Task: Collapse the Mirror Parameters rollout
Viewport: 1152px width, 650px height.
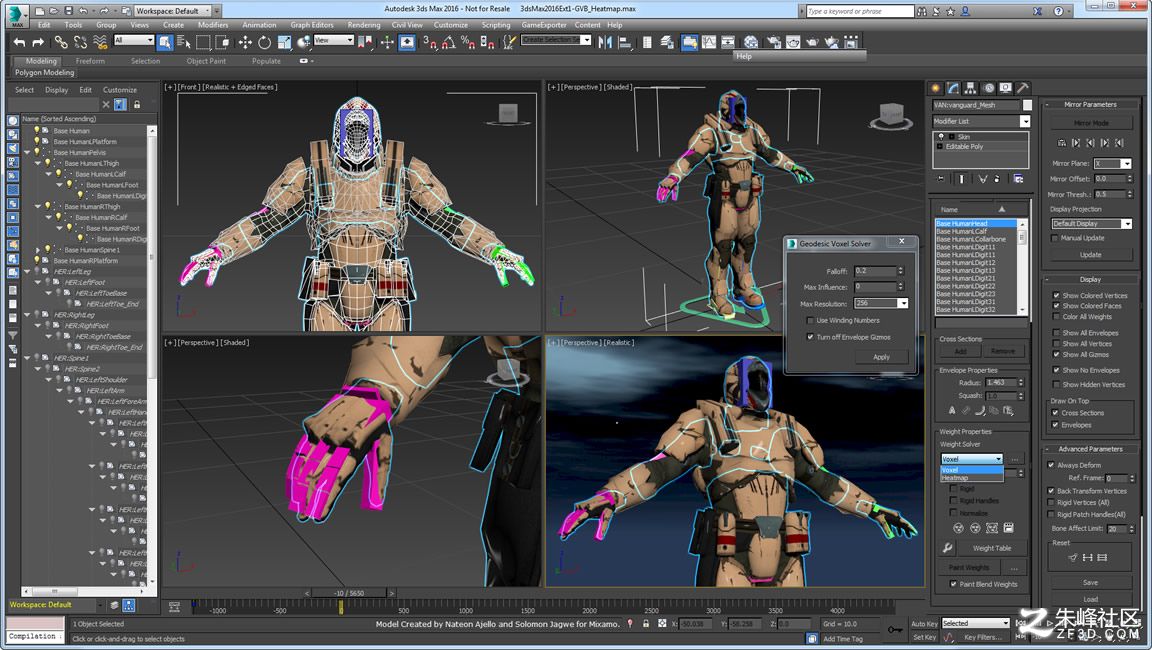Action: 1090,104
